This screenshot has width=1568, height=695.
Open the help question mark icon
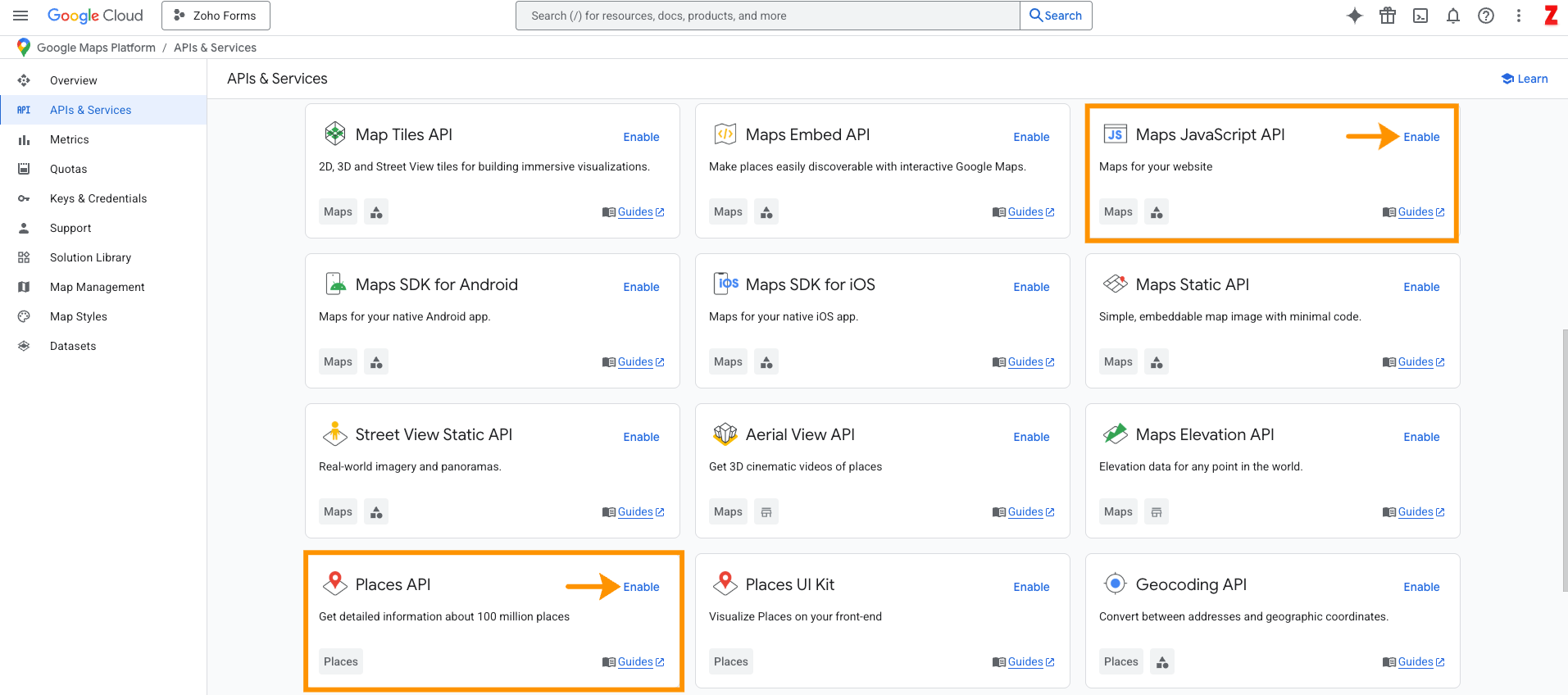click(x=1486, y=16)
